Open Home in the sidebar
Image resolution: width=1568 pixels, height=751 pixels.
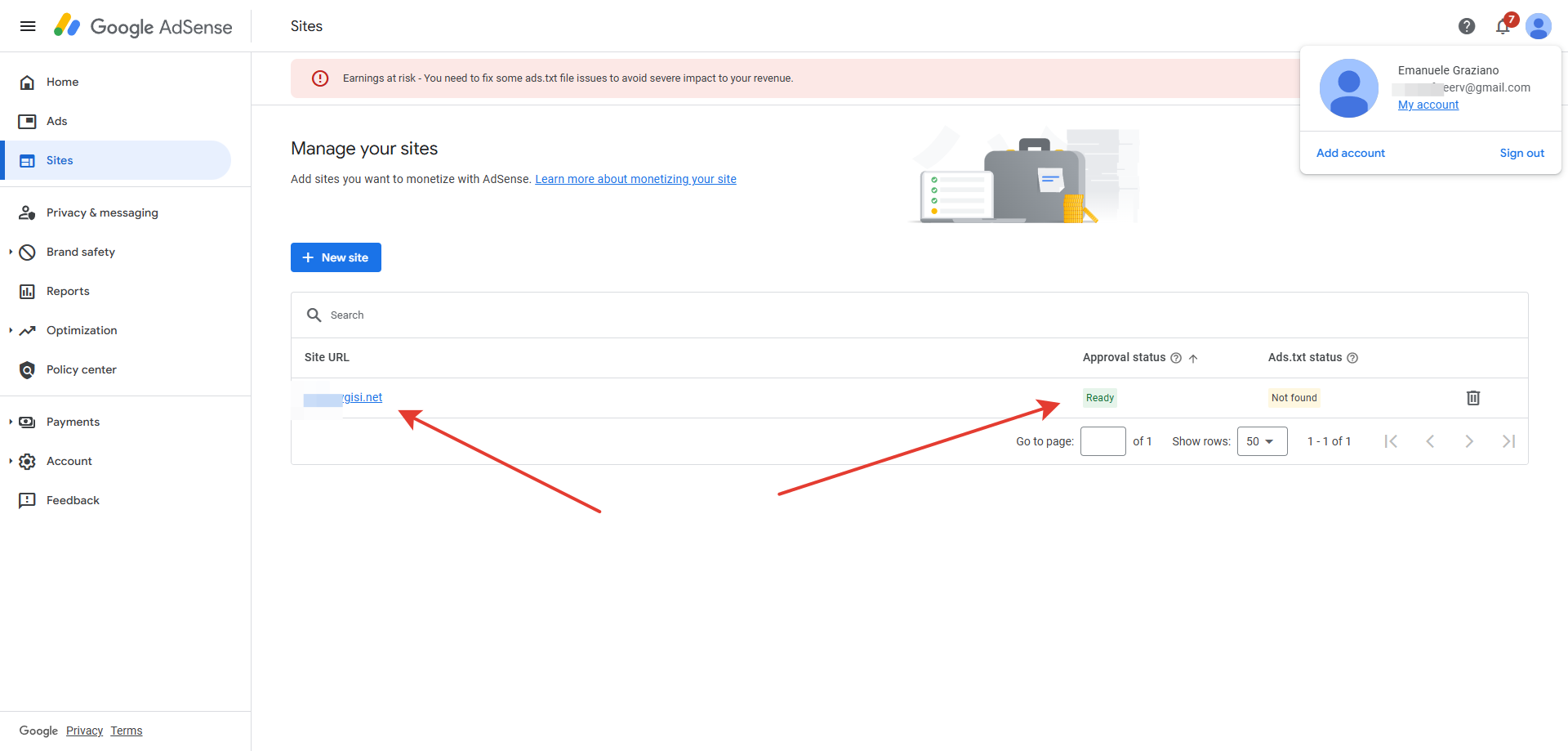tap(115, 82)
